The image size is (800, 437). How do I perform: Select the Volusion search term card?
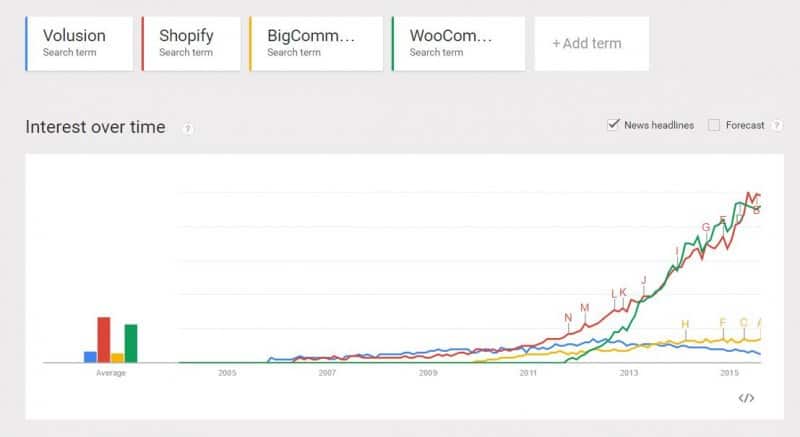coord(79,43)
